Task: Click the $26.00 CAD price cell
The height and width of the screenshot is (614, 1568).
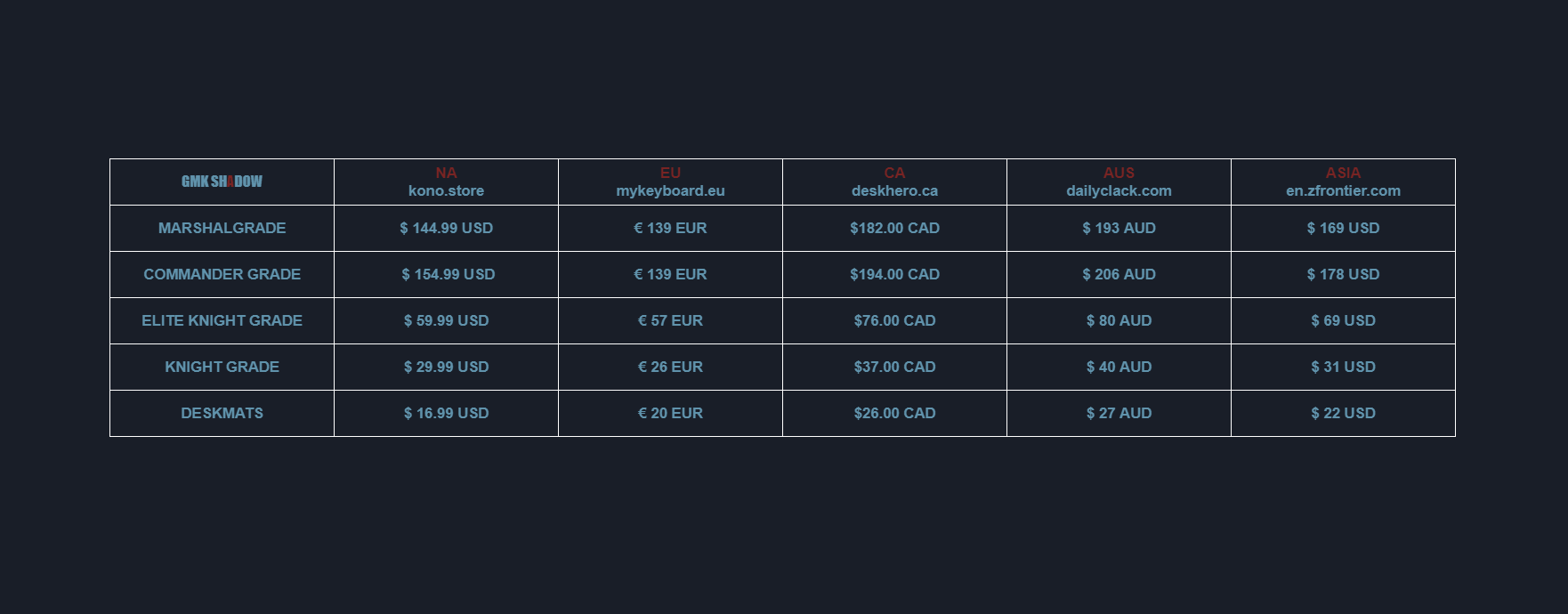Action: (x=894, y=413)
